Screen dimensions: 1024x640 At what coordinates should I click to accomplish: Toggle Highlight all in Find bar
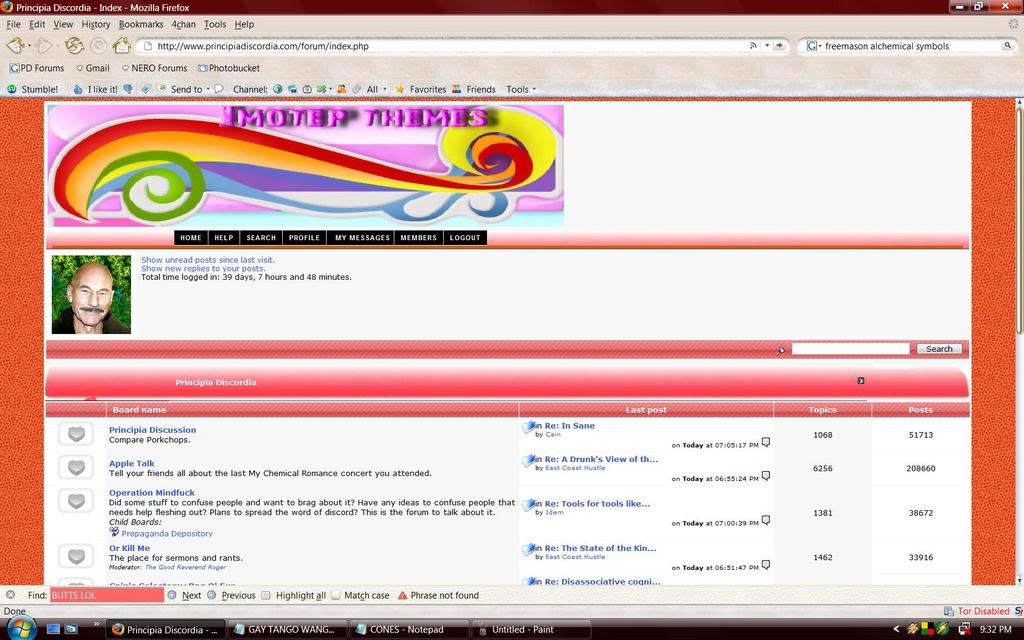click(294, 595)
